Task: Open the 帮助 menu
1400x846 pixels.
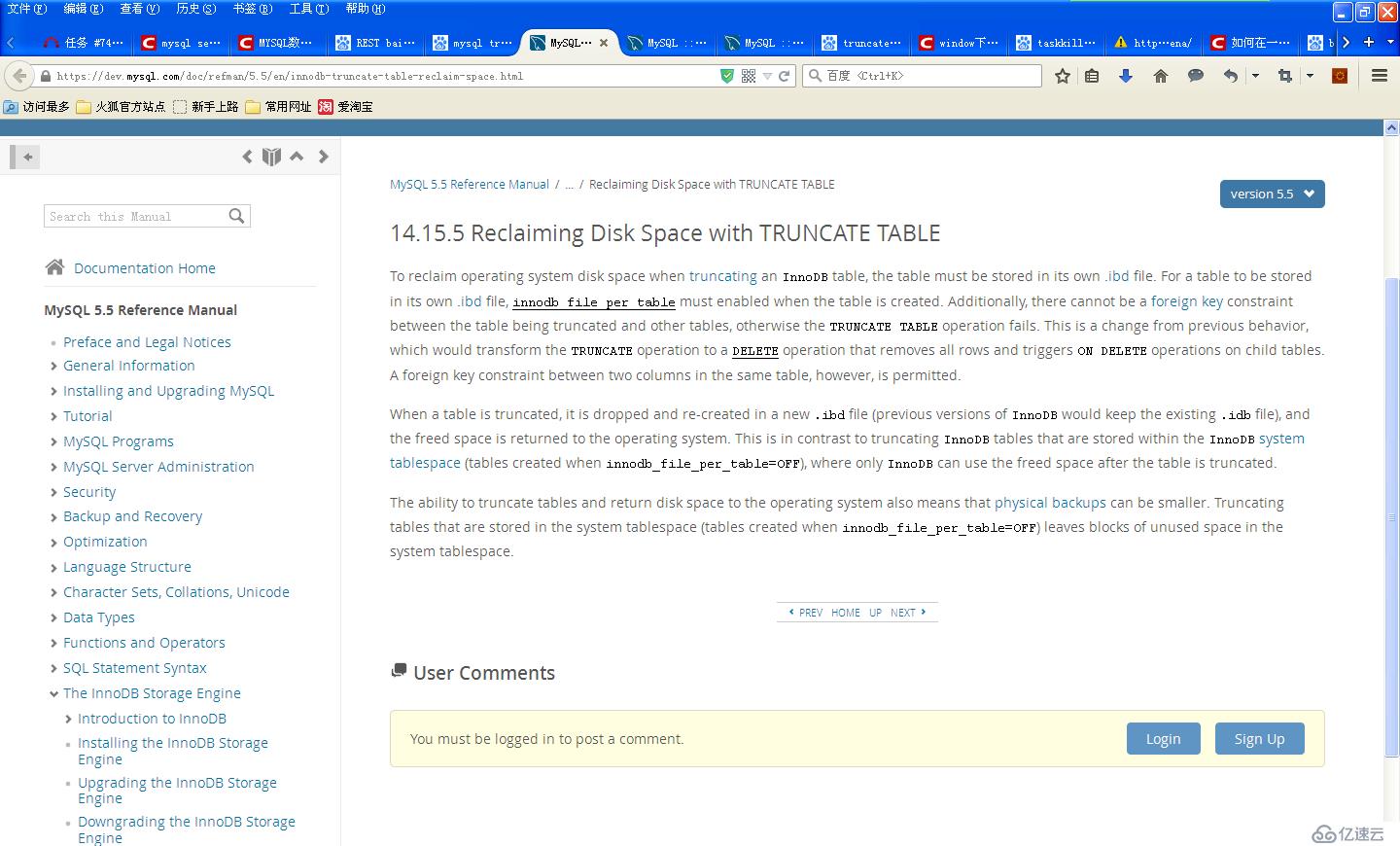Action: click(x=365, y=9)
